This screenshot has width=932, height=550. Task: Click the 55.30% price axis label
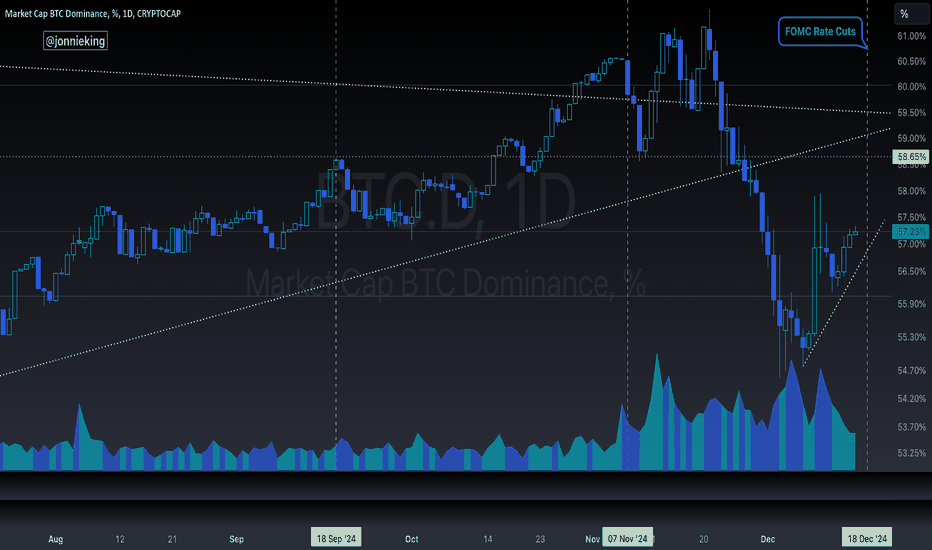pyautogui.click(x=911, y=337)
